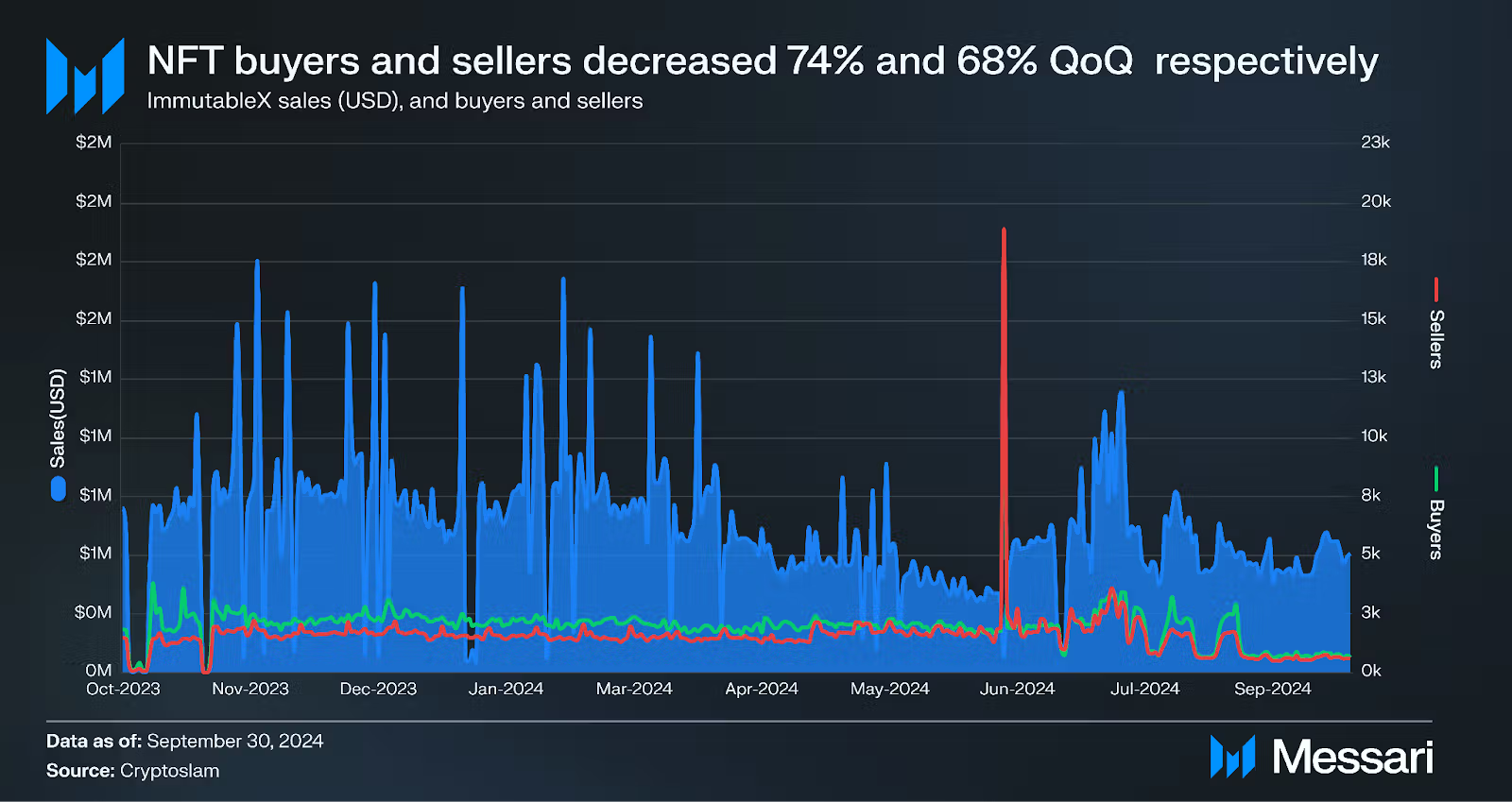Select the Sellers legend label

point(1436,339)
